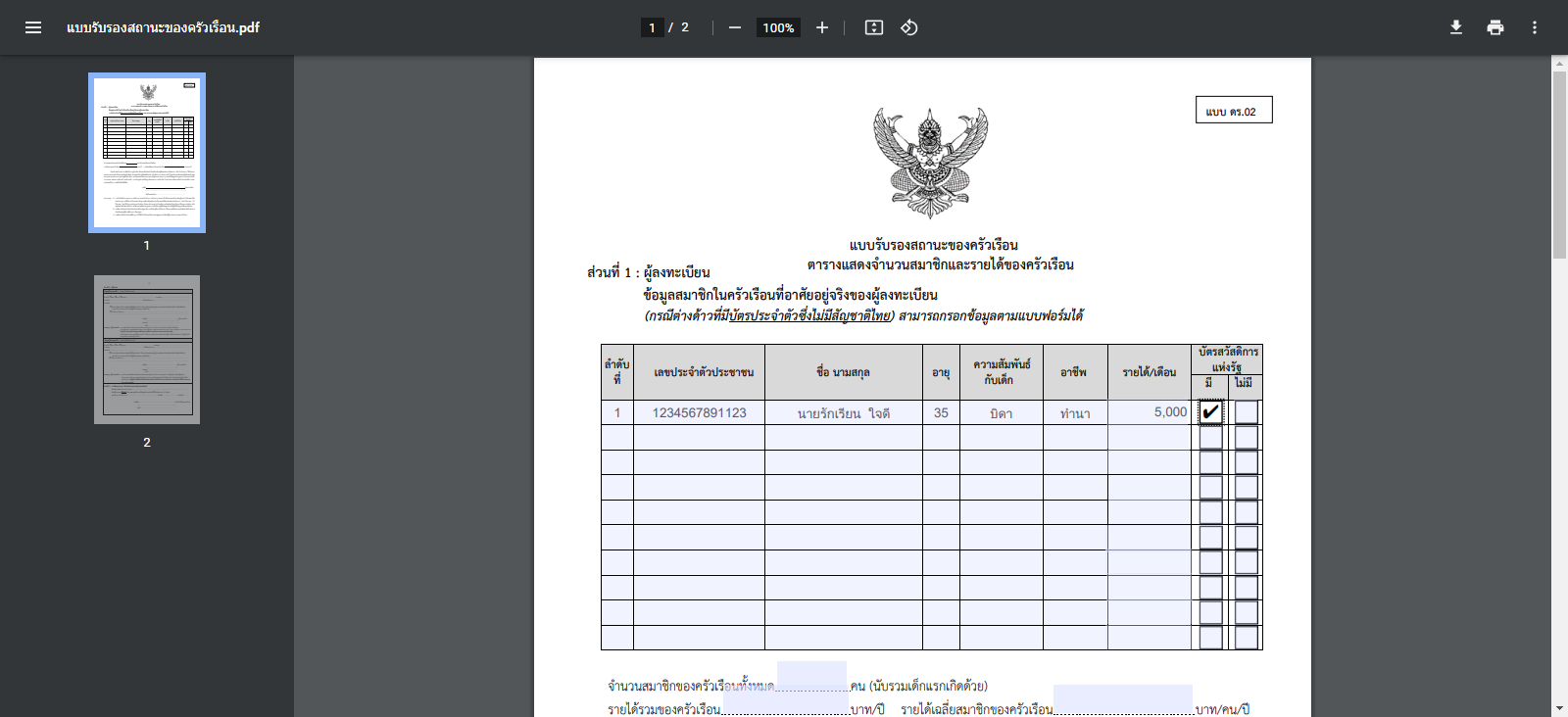
Task: Click the name cell นายรักเรียน ใจดี
Action: coord(844,412)
